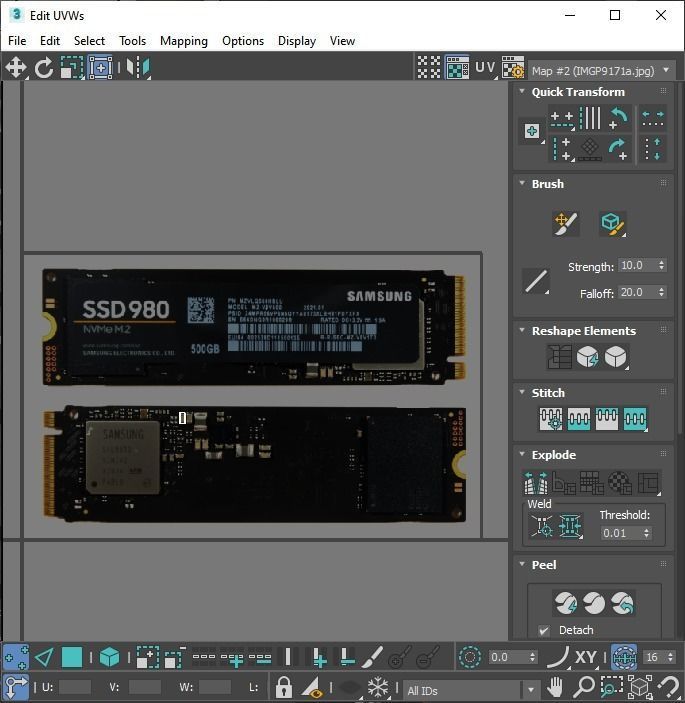Click the Align Horizontally to Pivot icon
The image size is (685, 703).
click(x=562, y=118)
